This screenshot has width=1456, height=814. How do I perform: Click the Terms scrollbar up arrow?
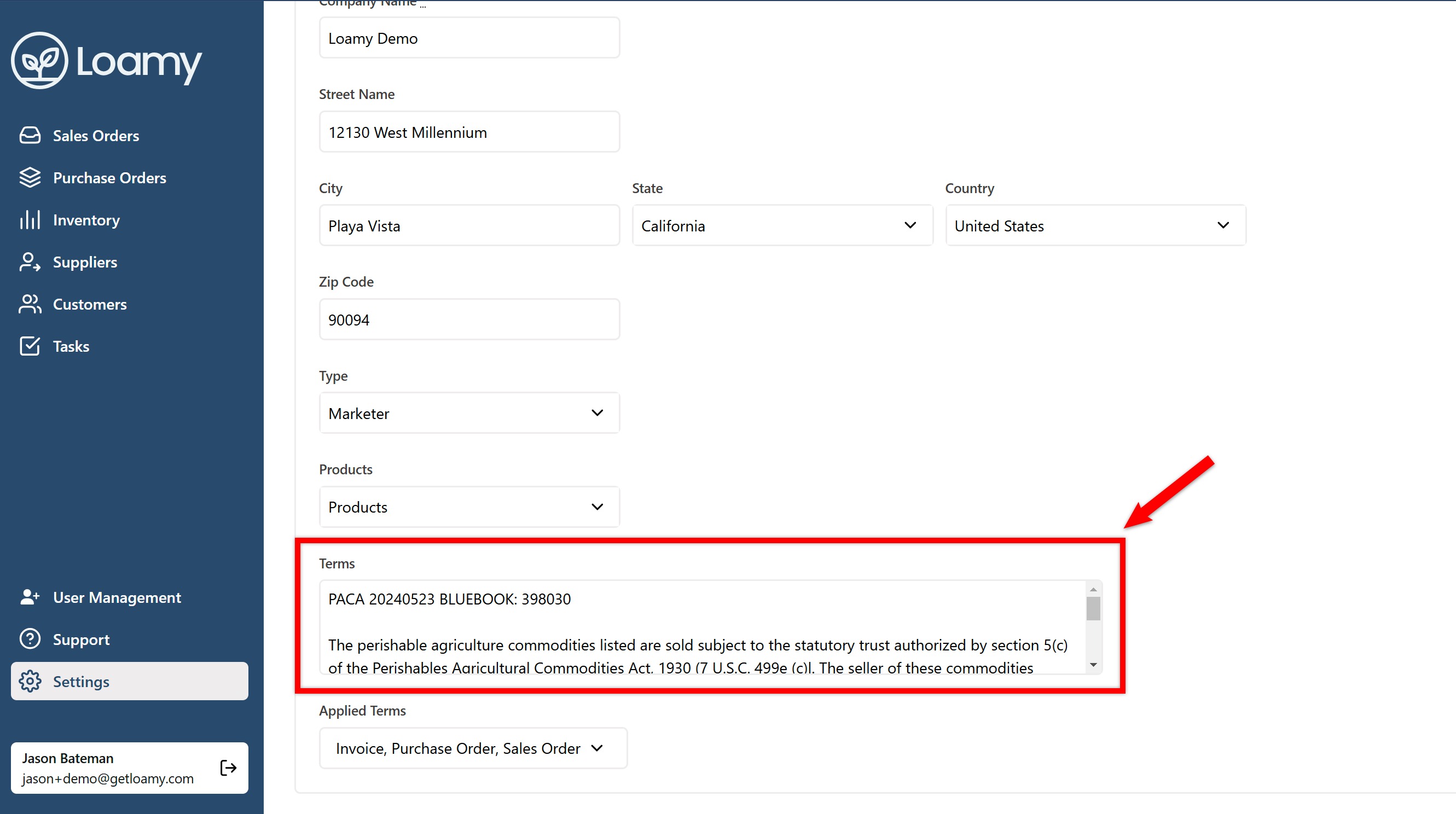[1093, 590]
